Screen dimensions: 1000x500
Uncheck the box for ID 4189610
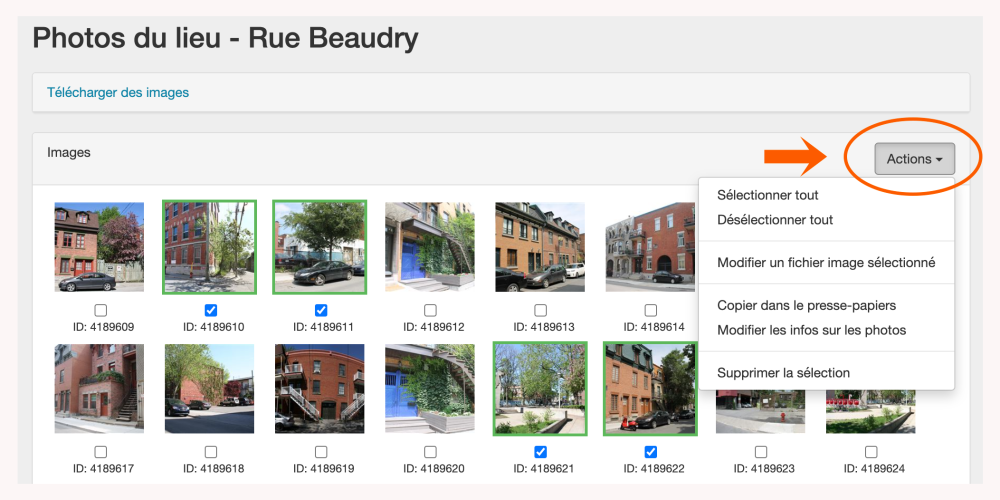pyautogui.click(x=210, y=310)
